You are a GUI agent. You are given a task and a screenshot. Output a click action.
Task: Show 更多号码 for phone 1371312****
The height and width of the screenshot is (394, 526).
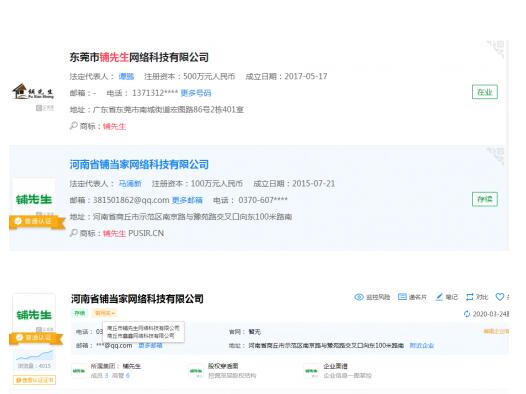tap(196, 93)
